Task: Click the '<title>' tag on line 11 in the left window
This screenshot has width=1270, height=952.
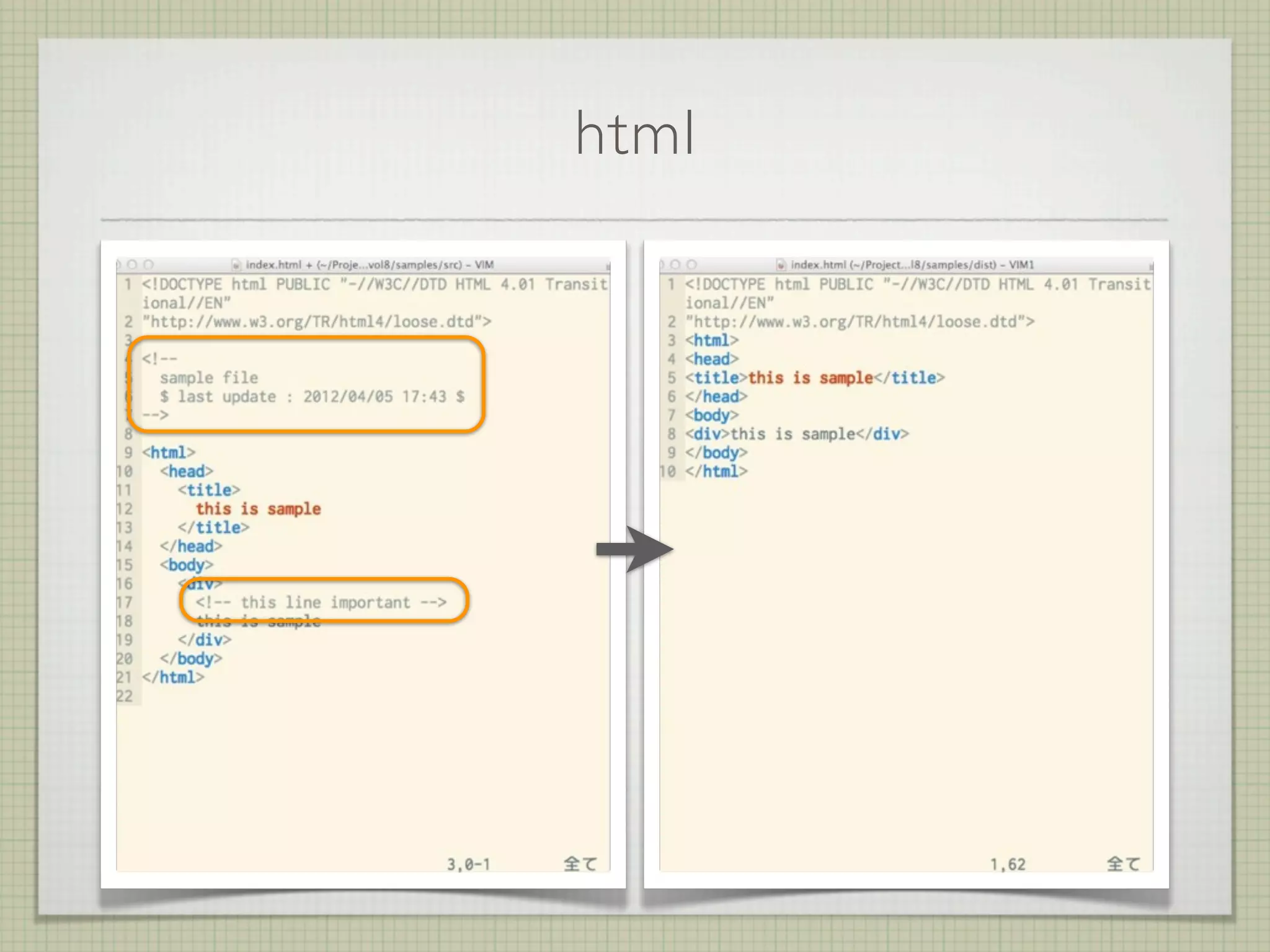Action: 208,490
